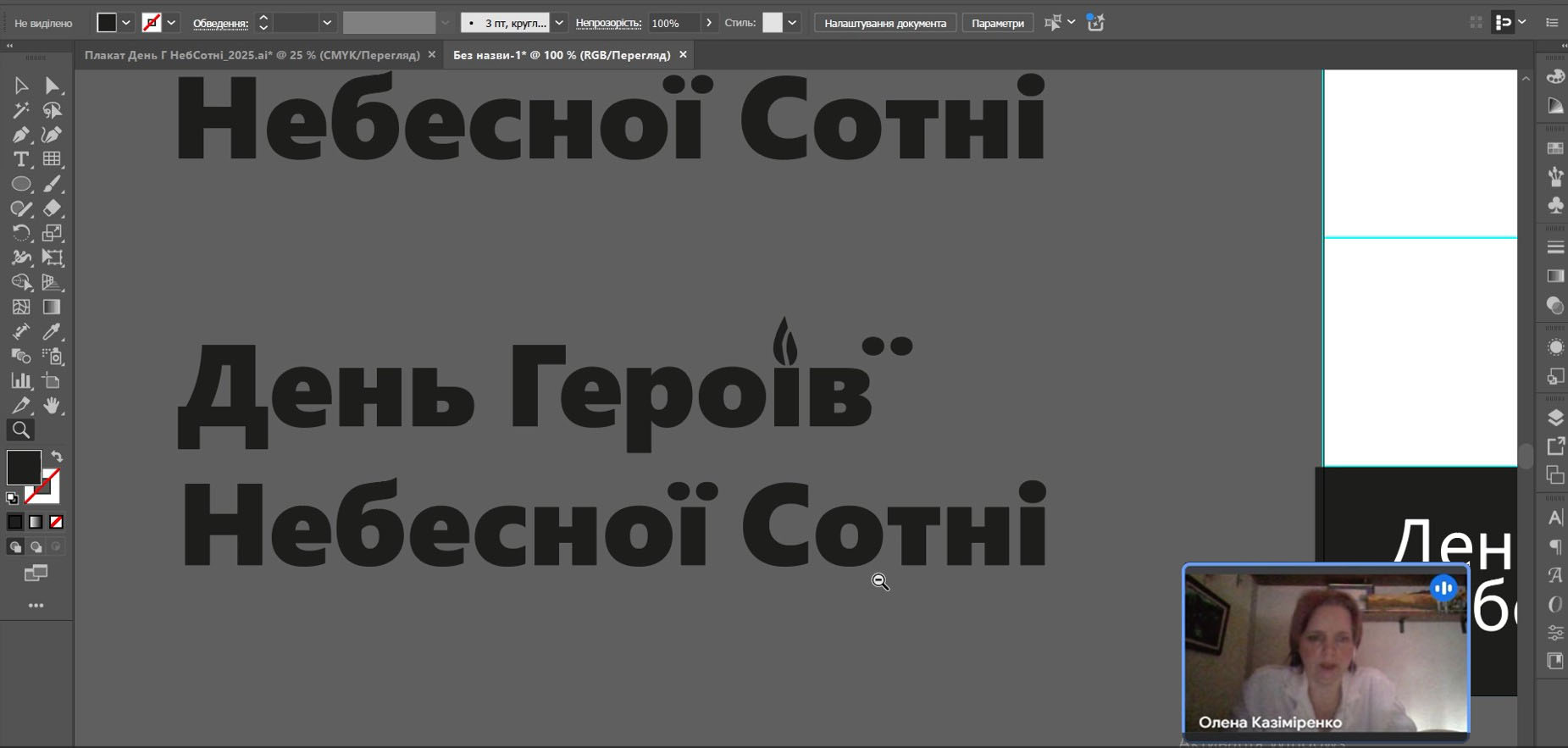Expand the brush definition dropdown
Image resolution: width=1568 pixels, height=748 pixels.
click(559, 23)
